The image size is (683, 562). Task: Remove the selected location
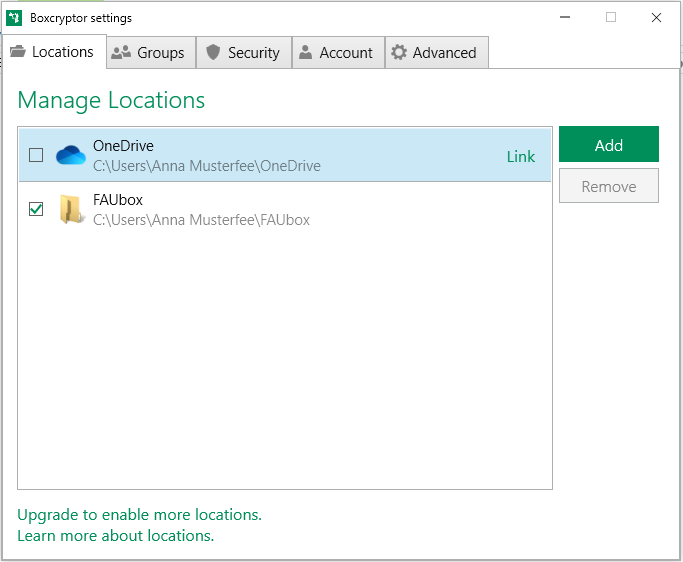click(x=609, y=186)
